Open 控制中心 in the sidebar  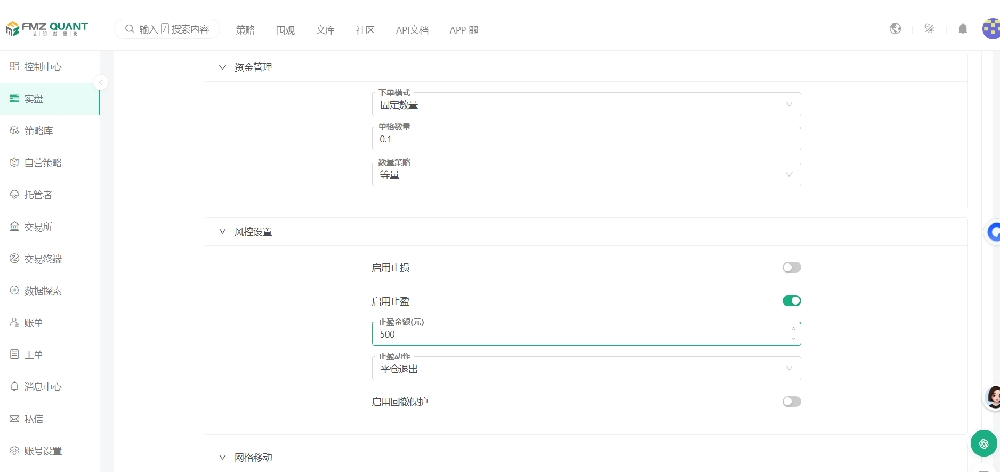point(42,67)
